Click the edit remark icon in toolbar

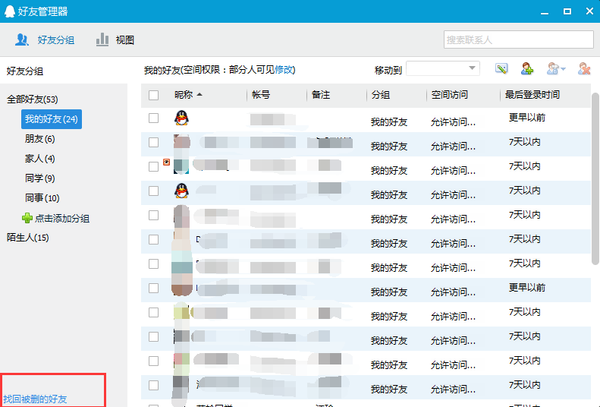(501, 68)
